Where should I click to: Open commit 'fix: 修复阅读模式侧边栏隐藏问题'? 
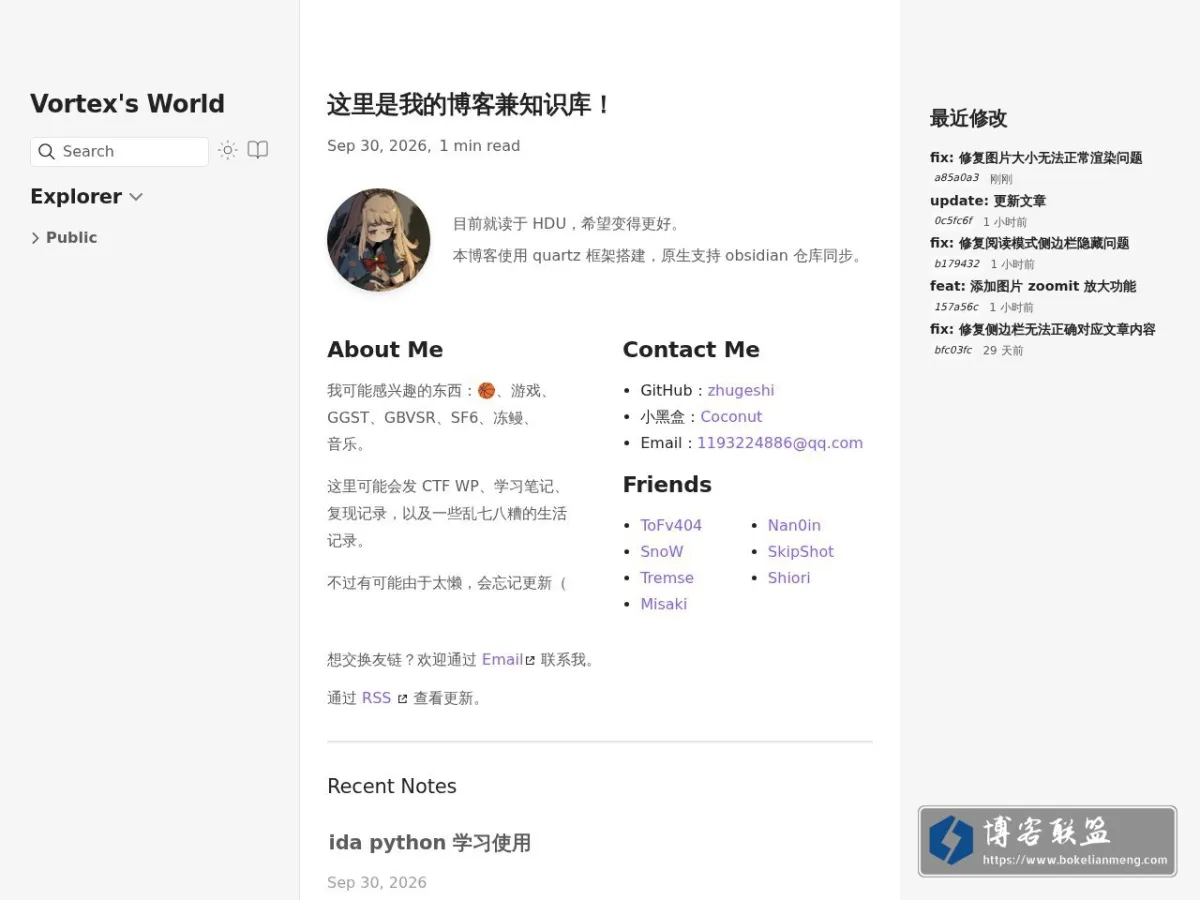click(1030, 243)
